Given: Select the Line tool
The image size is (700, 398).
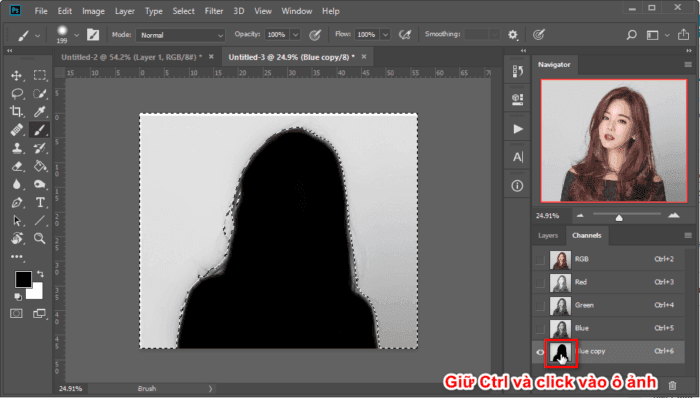Looking at the screenshot, I should click(x=40, y=220).
